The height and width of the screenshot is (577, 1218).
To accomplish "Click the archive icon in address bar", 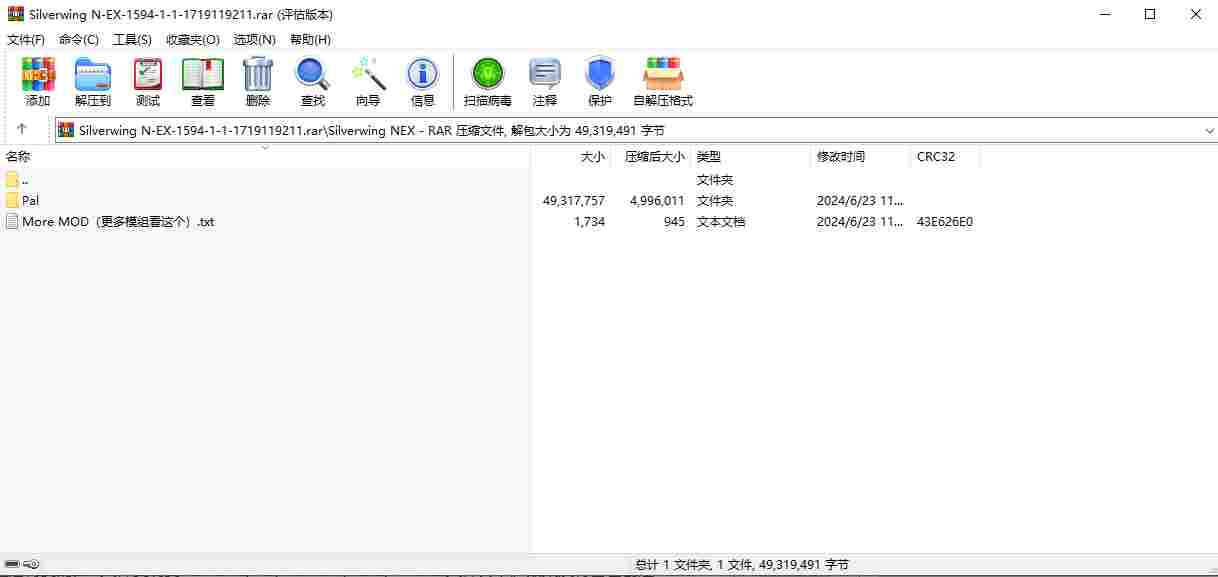I will (x=66, y=130).
